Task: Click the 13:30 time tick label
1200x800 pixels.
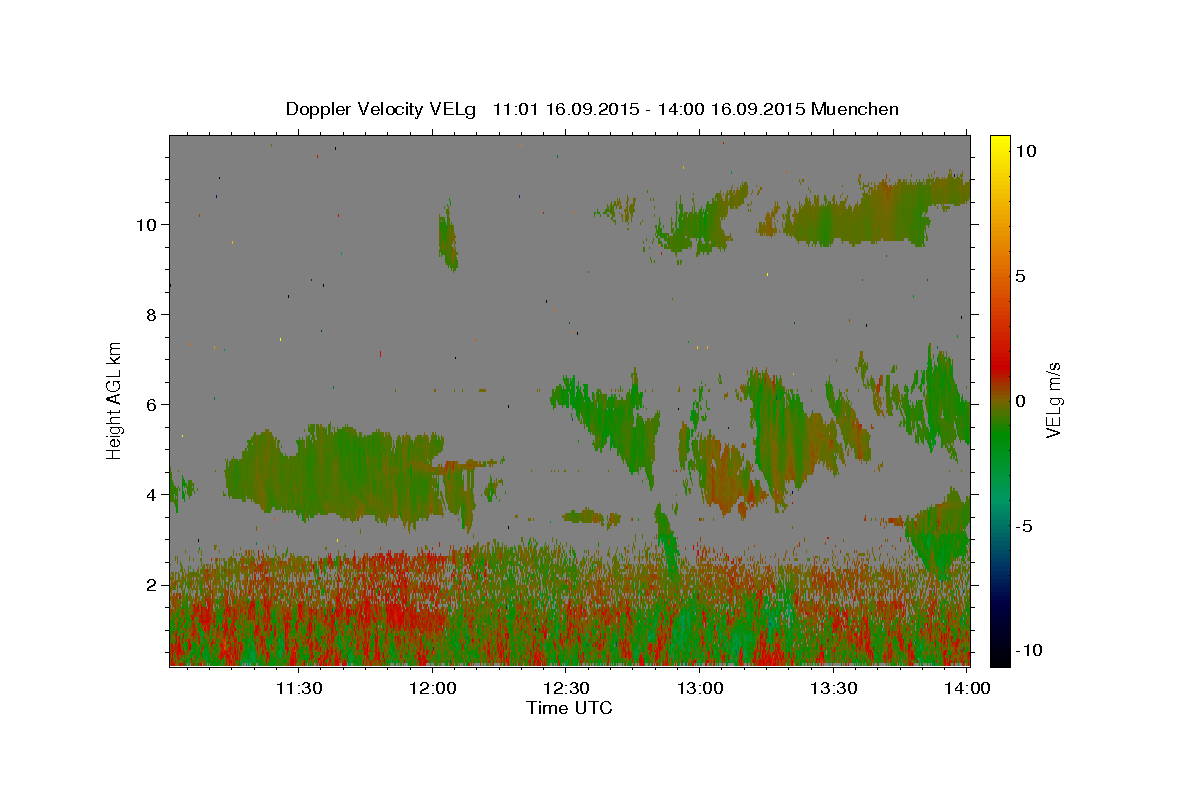Action: pyautogui.click(x=834, y=688)
